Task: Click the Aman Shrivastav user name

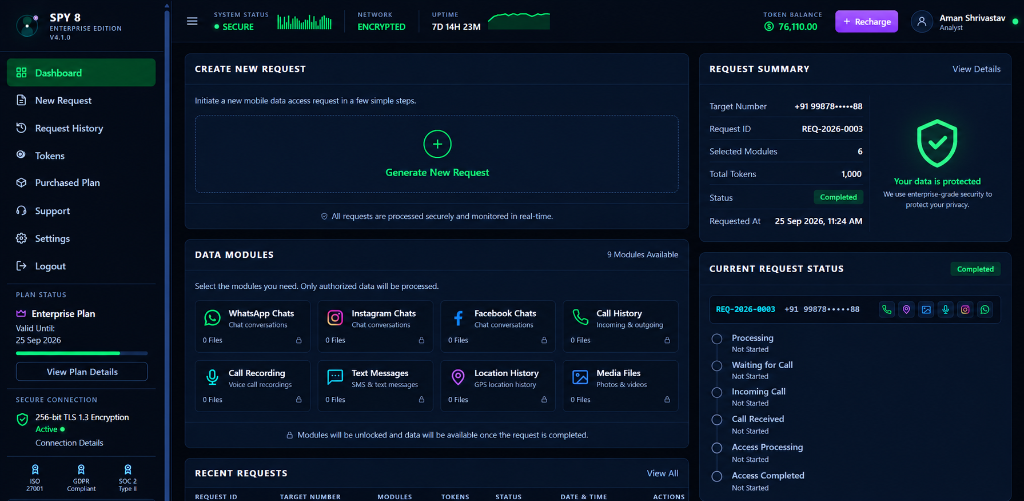Action: (971, 18)
